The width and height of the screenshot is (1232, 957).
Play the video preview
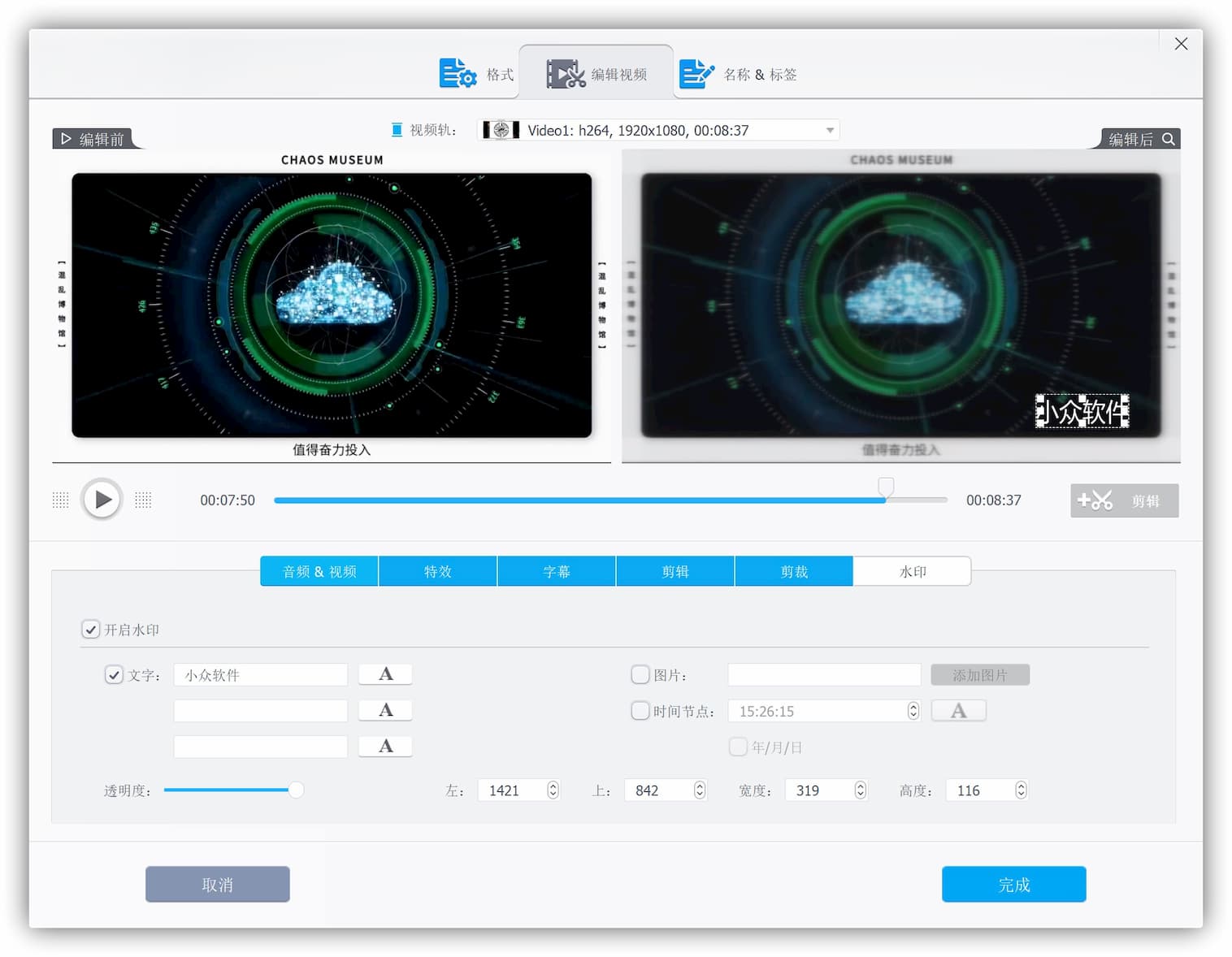click(102, 500)
